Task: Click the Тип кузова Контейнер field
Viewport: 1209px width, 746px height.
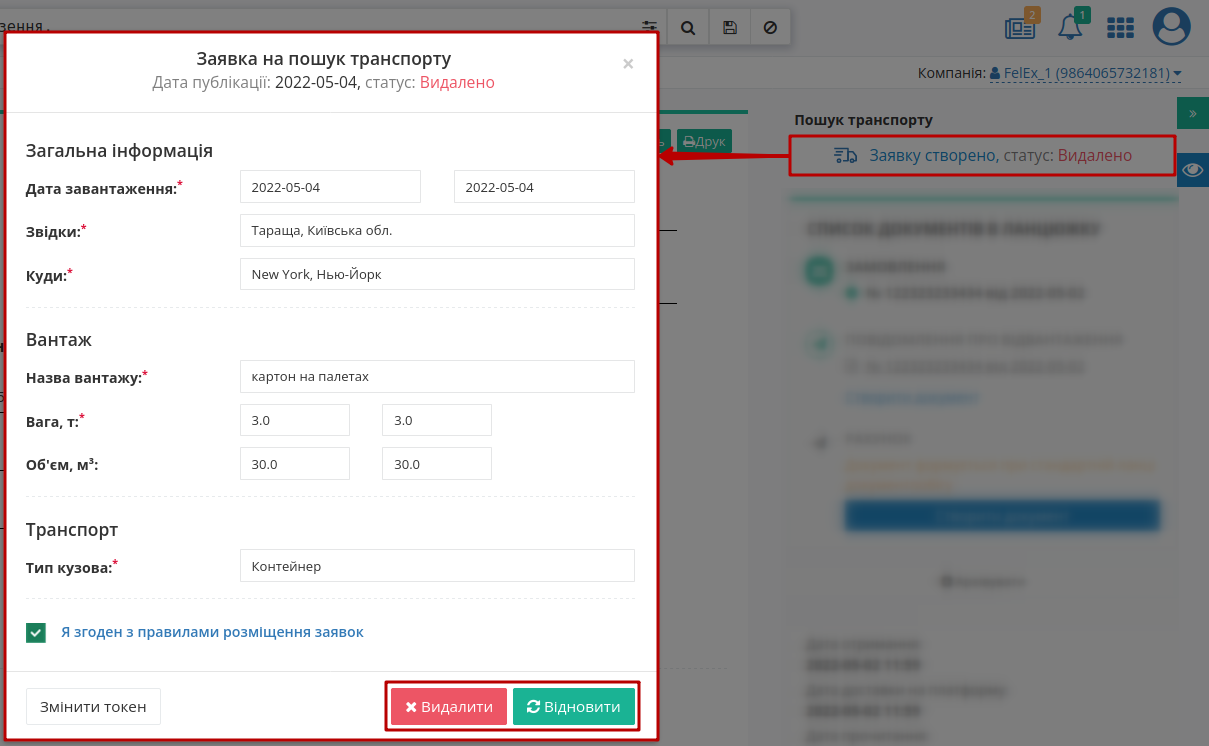Action: point(437,565)
